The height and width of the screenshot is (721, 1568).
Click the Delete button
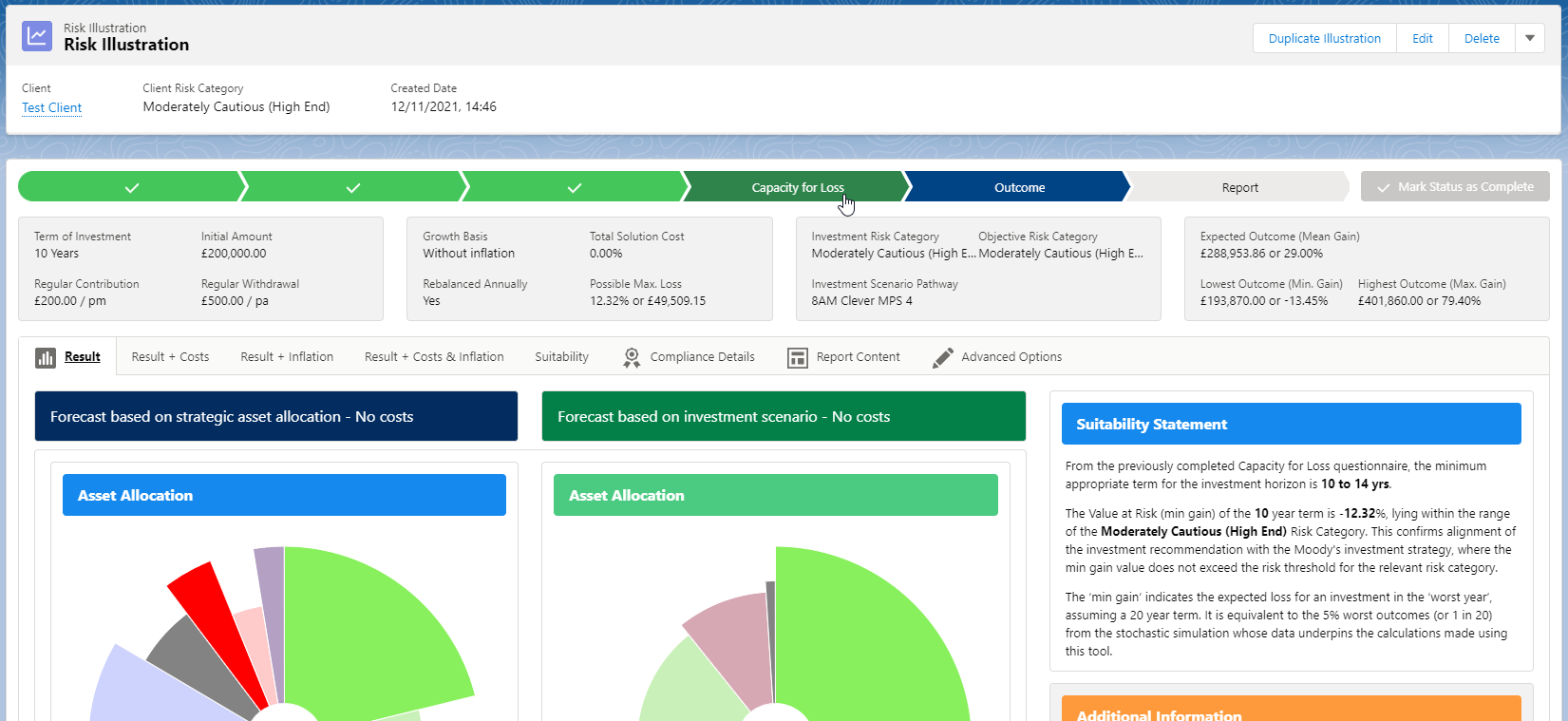coord(1482,38)
